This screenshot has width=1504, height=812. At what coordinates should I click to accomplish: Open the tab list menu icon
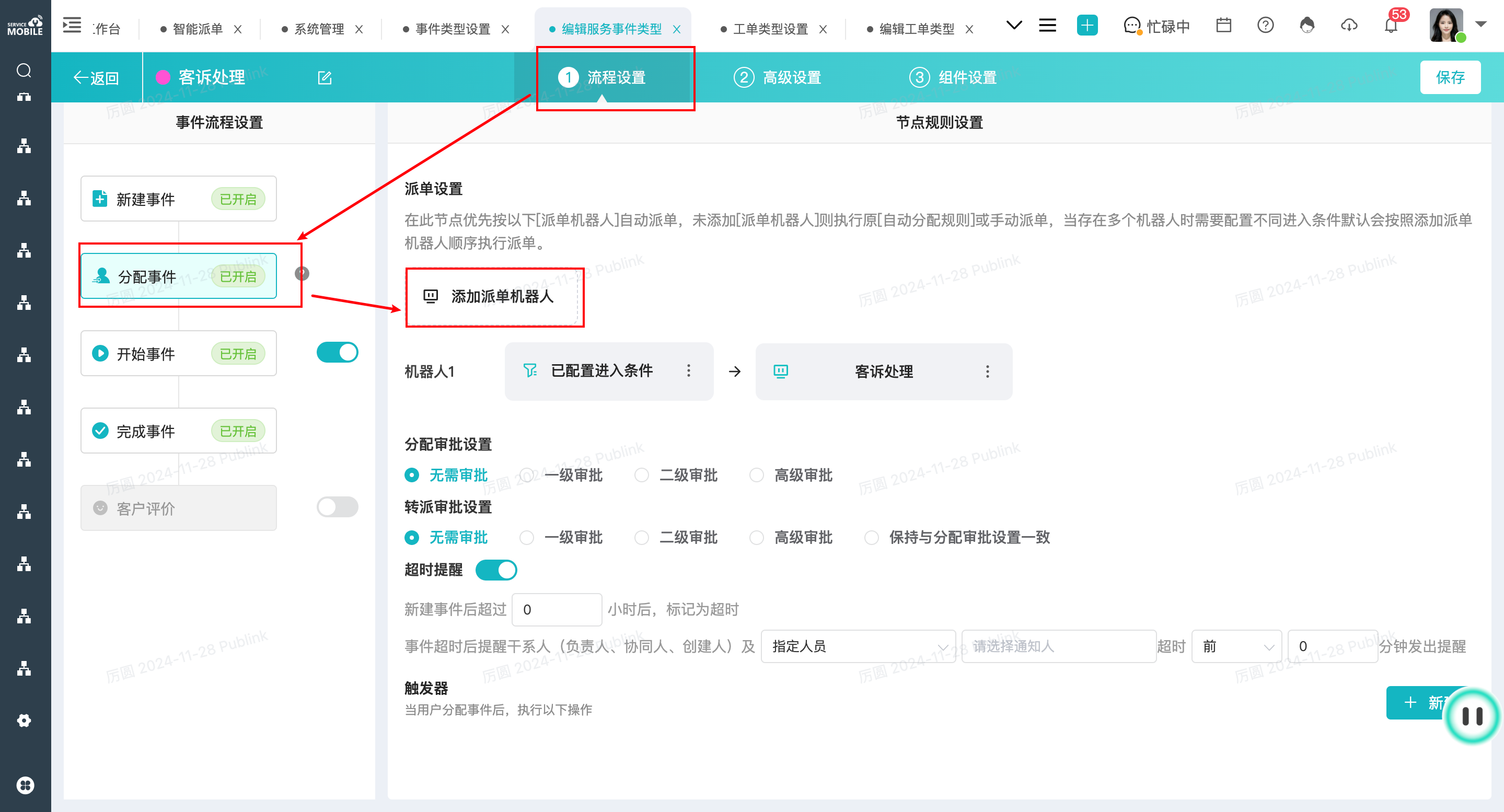click(1047, 26)
